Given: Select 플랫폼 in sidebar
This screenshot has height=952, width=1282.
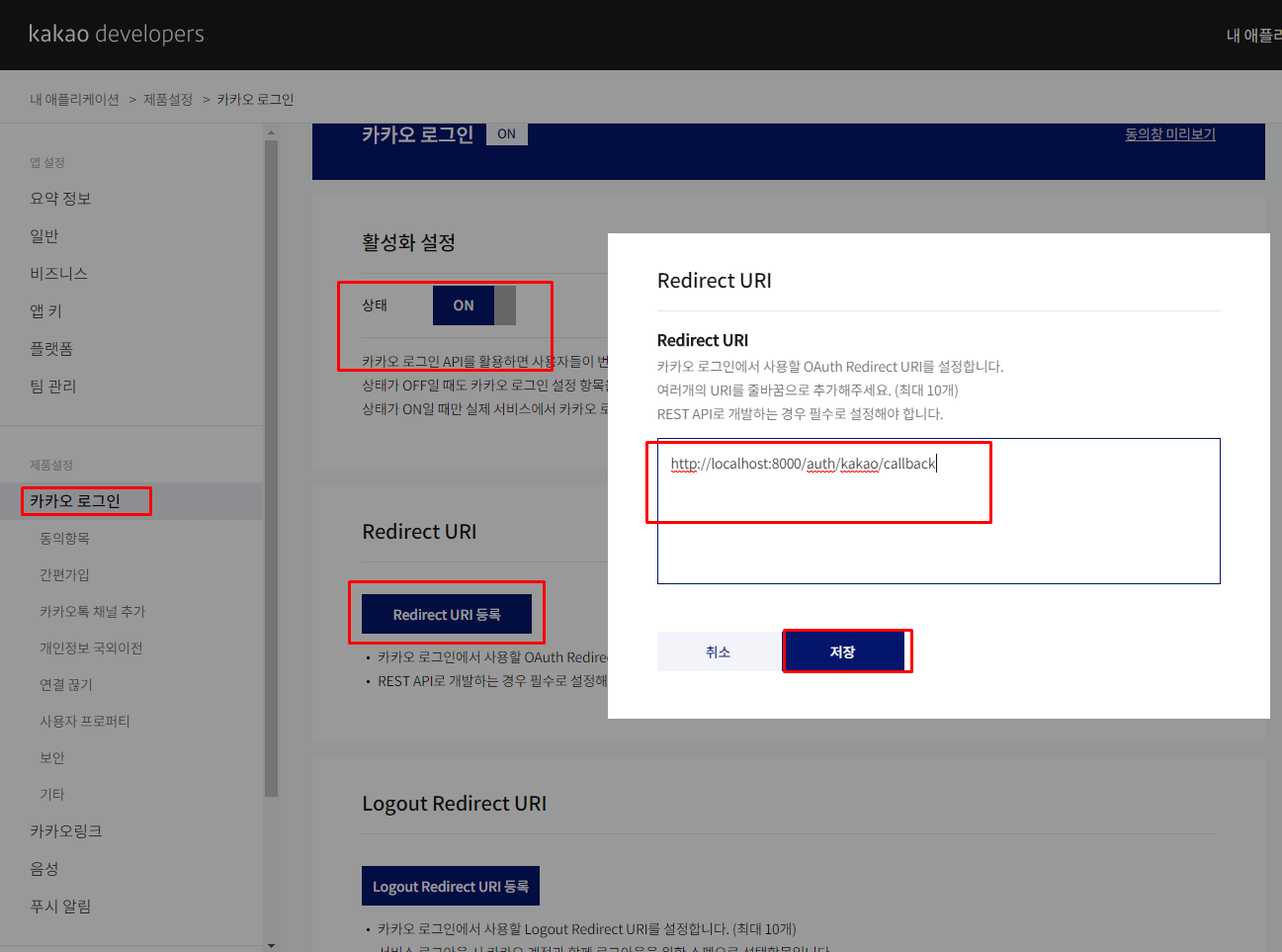Looking at the screenshot, I should point(51,349).
